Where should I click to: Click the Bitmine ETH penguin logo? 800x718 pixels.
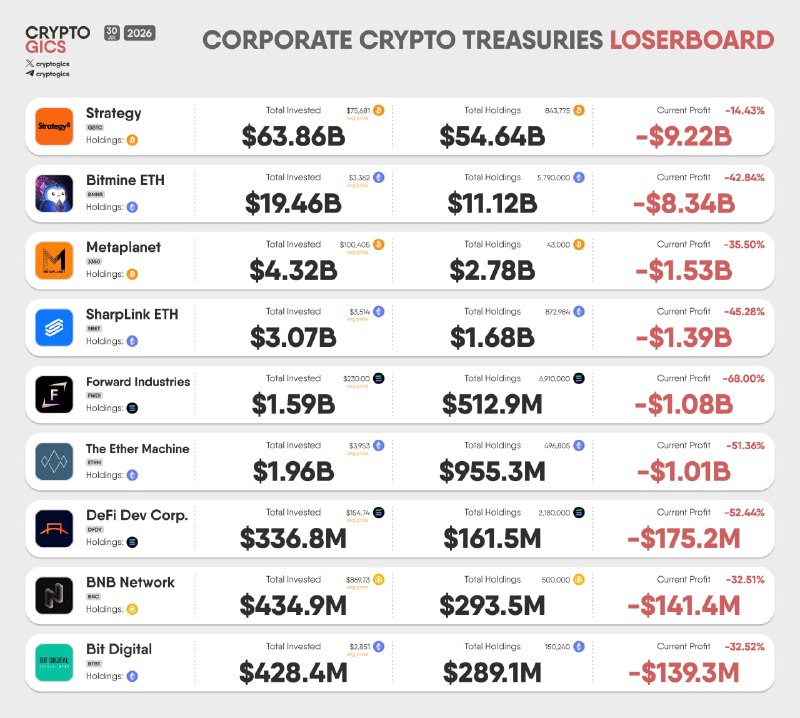(54, 193)
